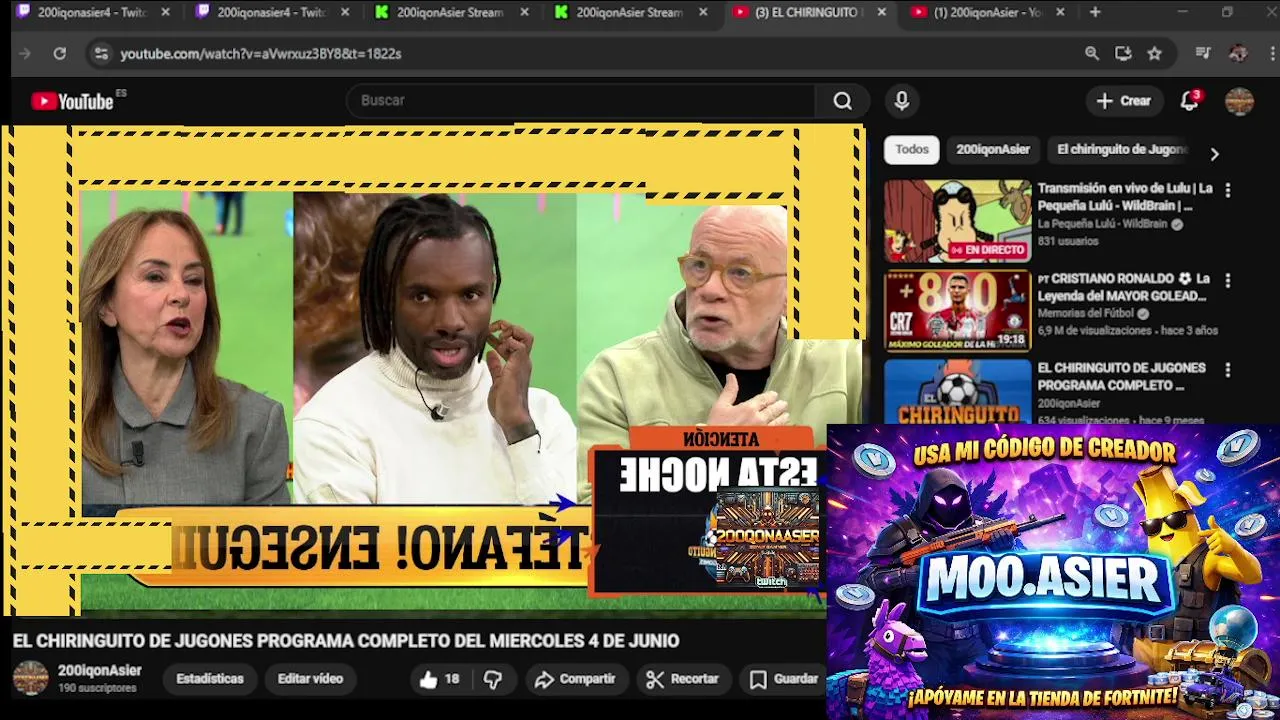This screenshot has height=720, width=1280.
Task: Click Editar vídeo button
Action: [310, 679]
